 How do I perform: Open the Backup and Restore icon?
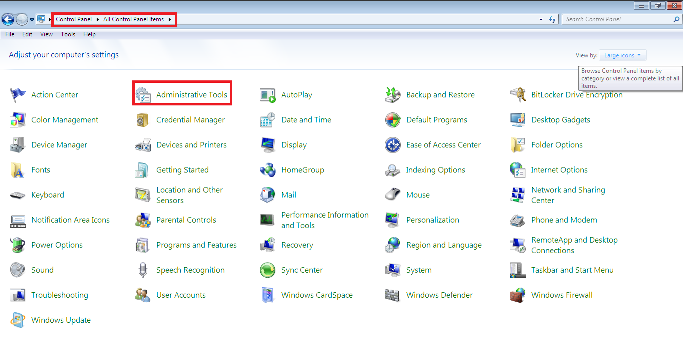(392, 95)
